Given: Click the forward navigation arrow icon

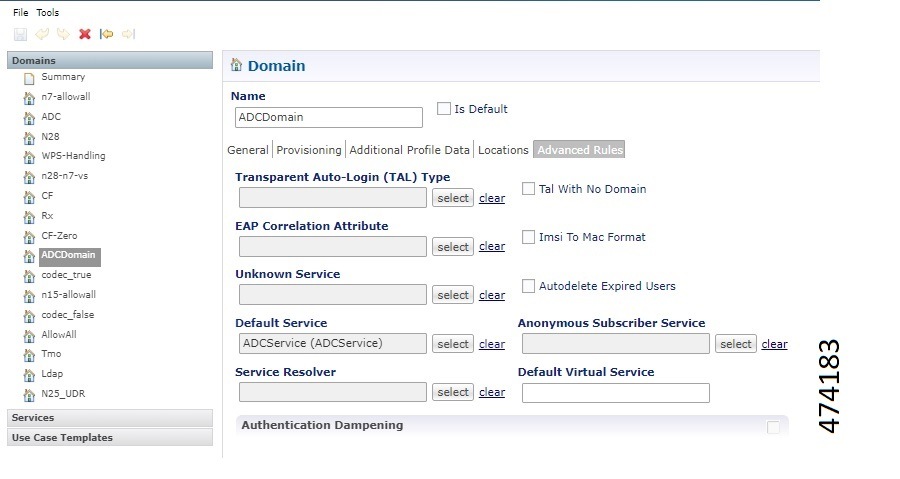Looking at the screenshot, I should (x=128, y=34).
